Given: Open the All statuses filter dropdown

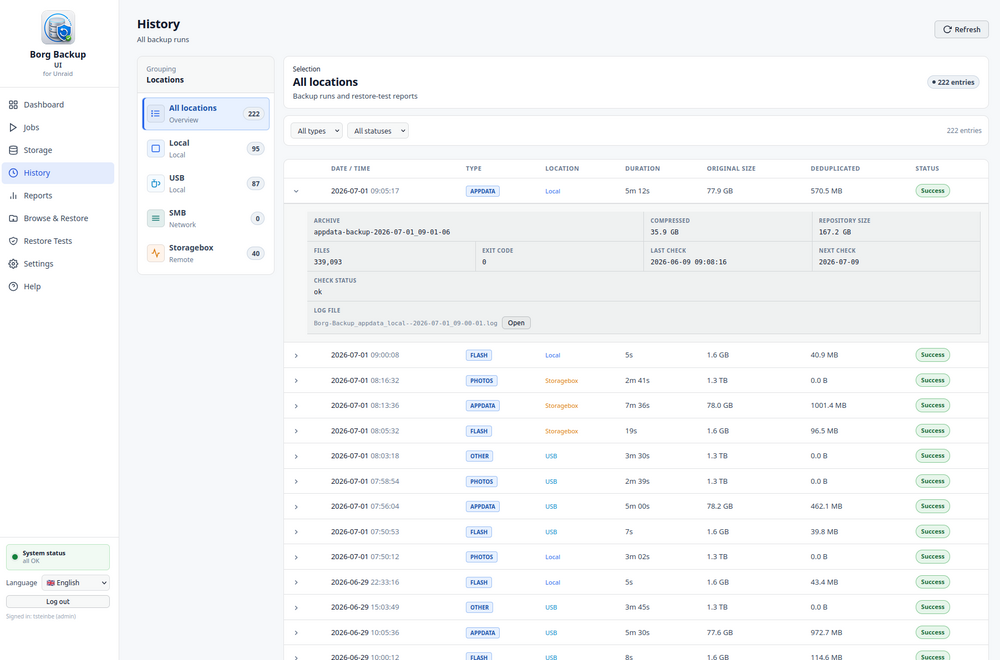Looking at the screenshot, I should (x=378, y=131).
